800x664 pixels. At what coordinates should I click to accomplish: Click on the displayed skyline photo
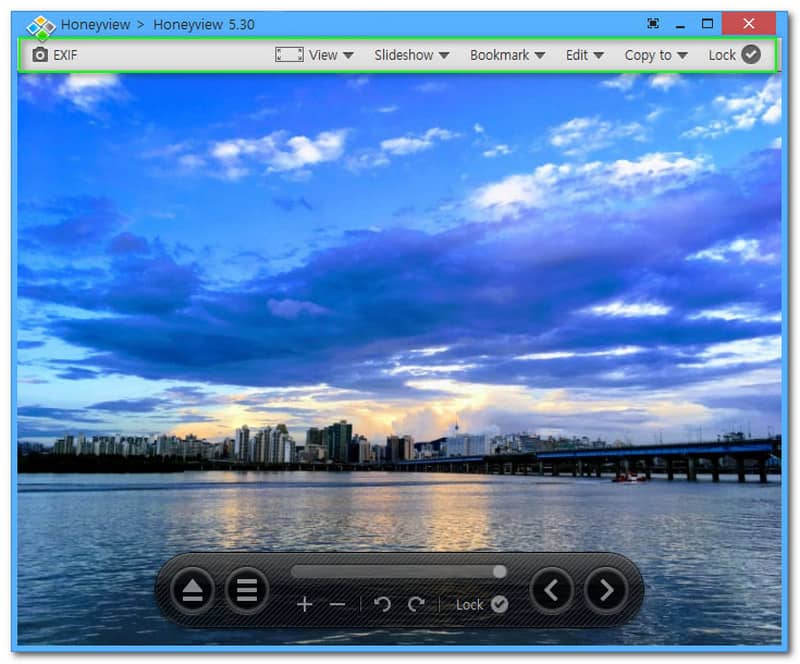400,300
